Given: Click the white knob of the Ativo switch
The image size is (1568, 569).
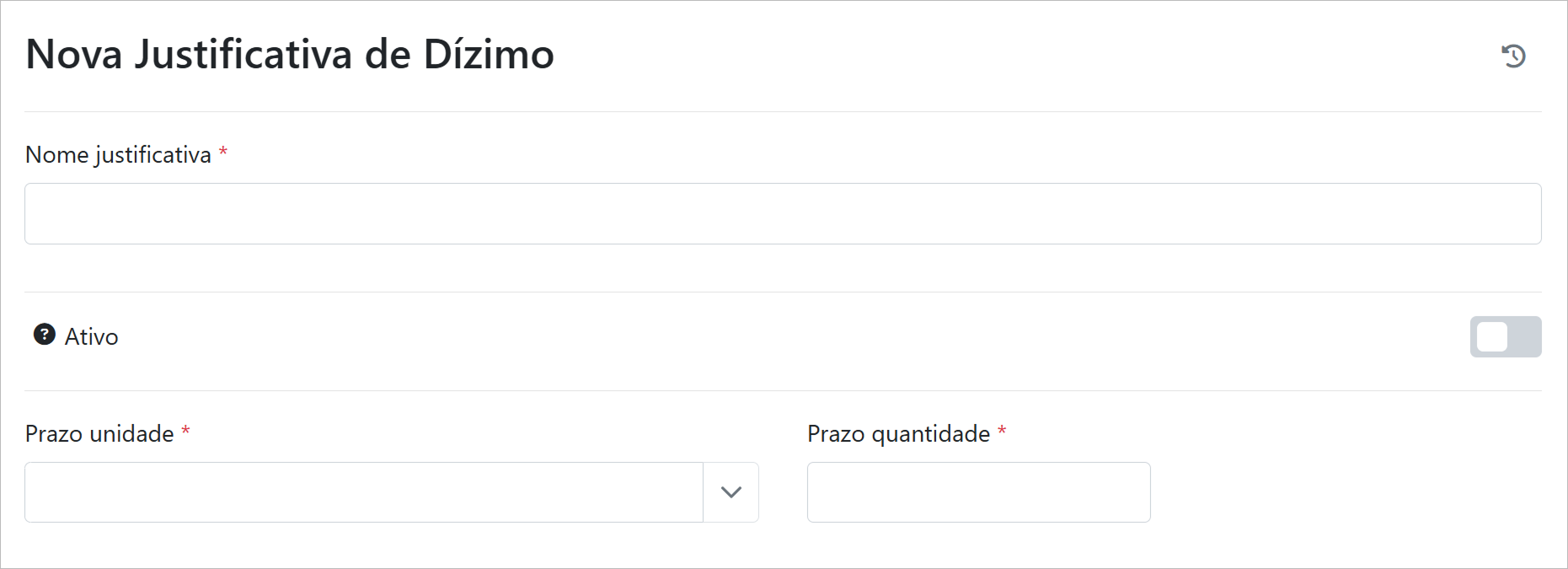Looking at the screenshot, I should click(1492, 336).
